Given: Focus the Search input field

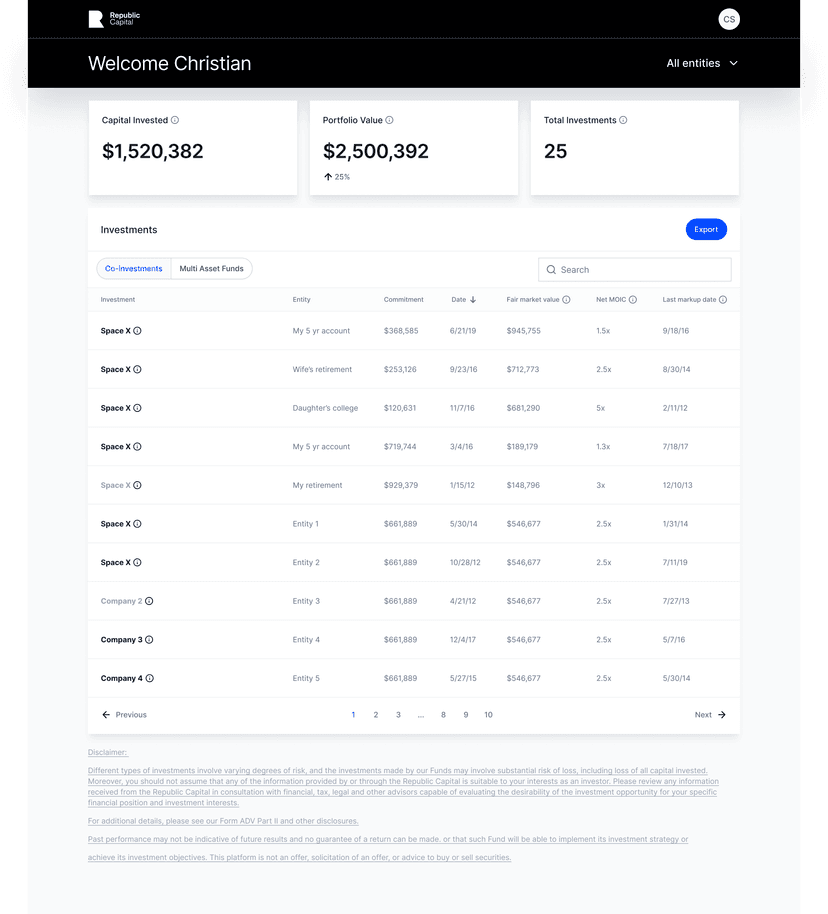Looking at the screenshot, I should [635, 270].
